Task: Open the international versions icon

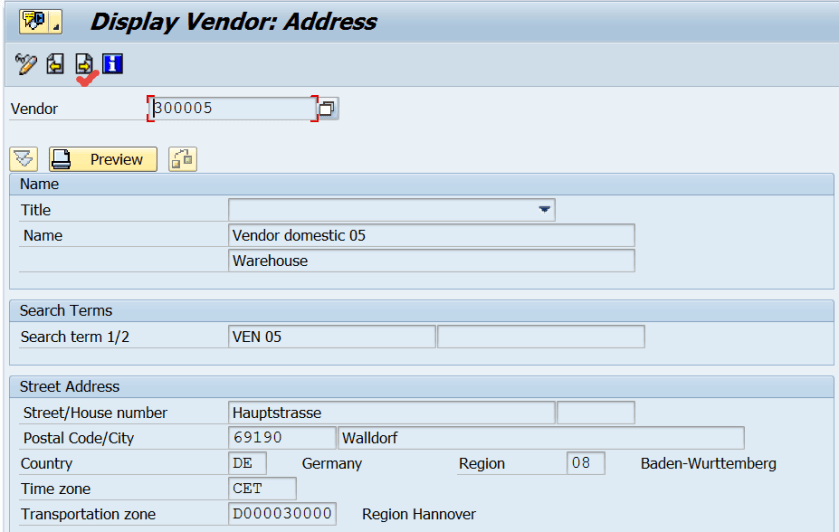Action: 182,159
